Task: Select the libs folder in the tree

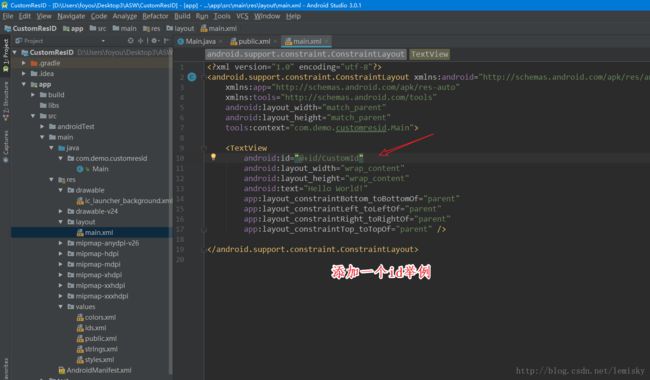Action: (49, 105)
